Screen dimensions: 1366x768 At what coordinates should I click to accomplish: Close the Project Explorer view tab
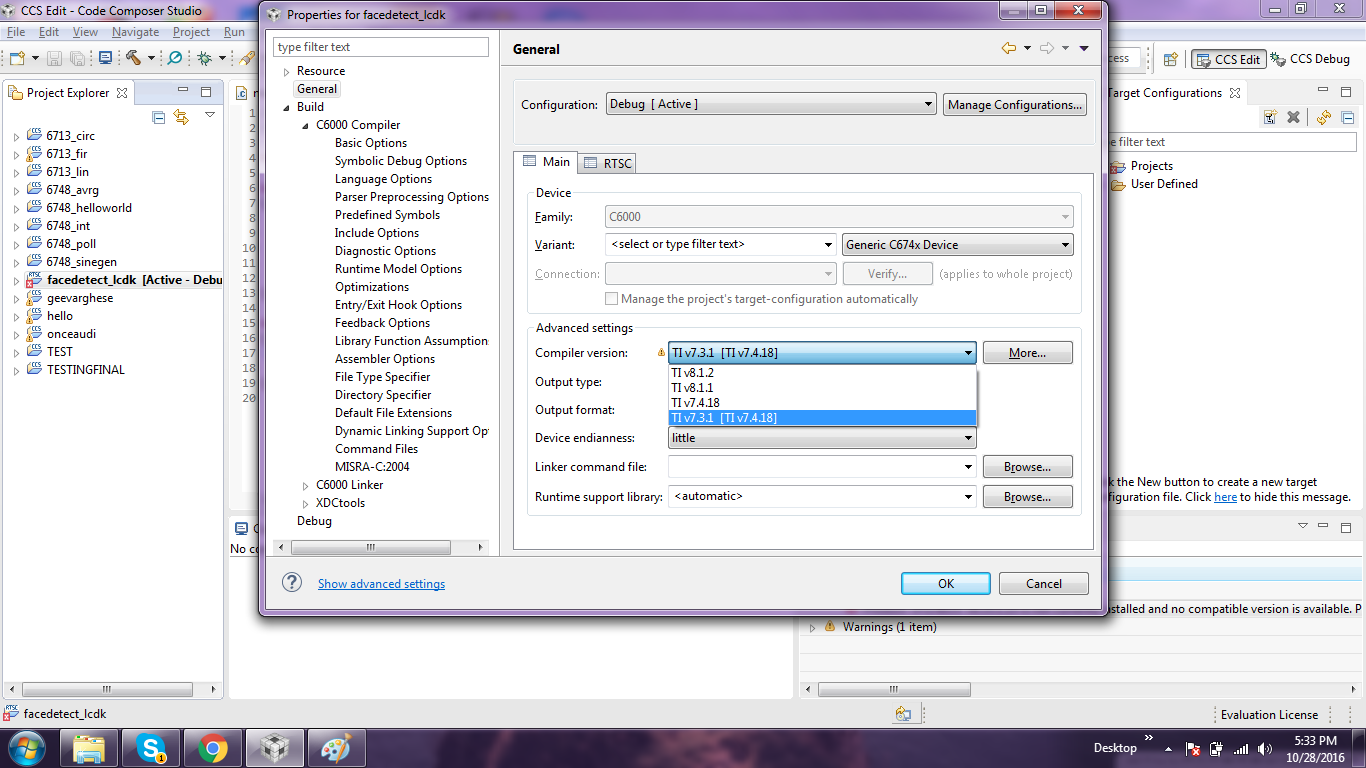tap(122, 93)
